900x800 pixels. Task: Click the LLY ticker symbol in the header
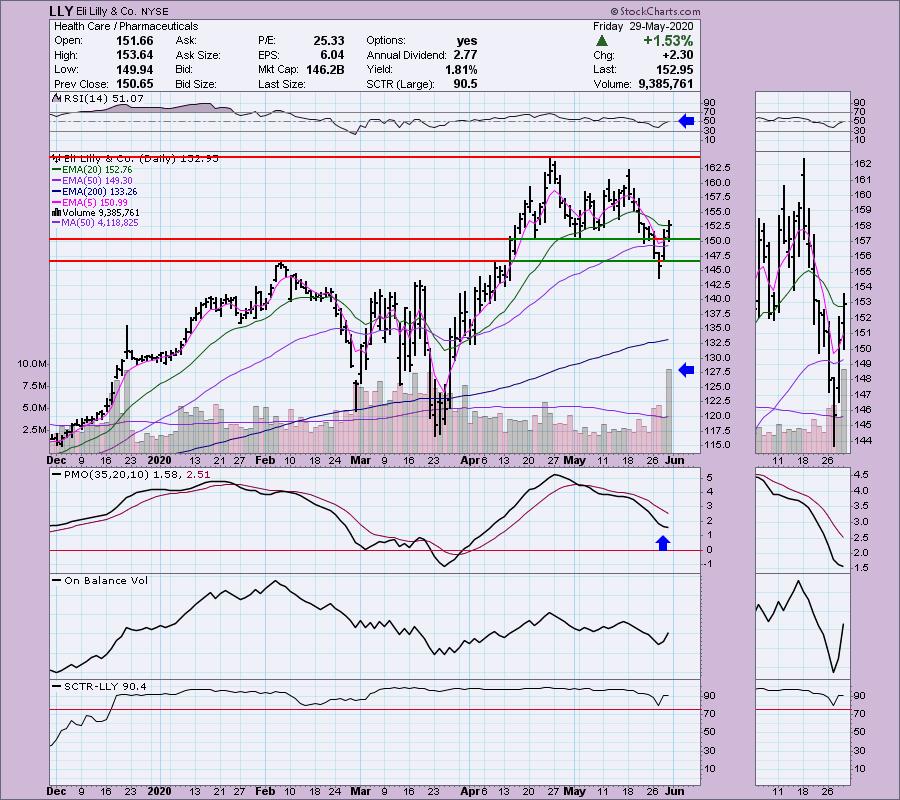click(x=61, y=11)
